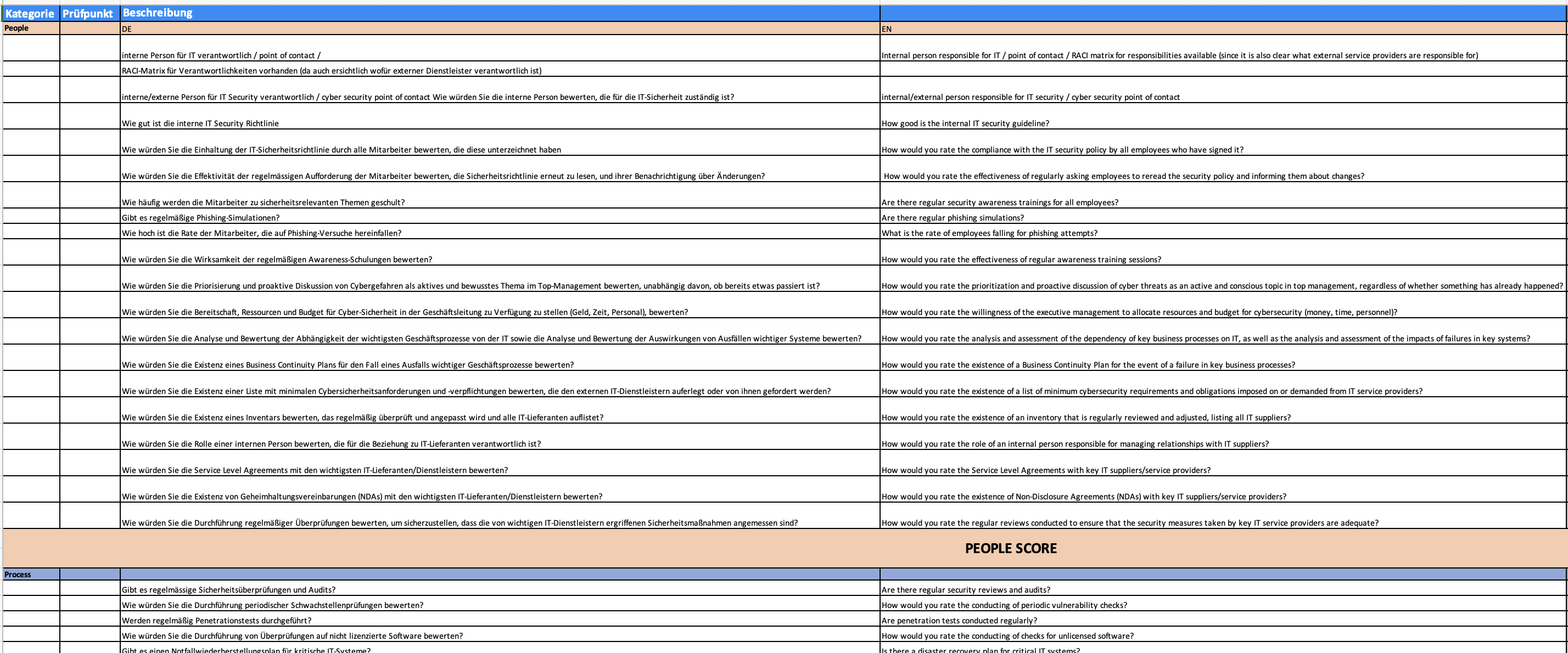
Task: Click the DE language label cell
Action: 126,29
